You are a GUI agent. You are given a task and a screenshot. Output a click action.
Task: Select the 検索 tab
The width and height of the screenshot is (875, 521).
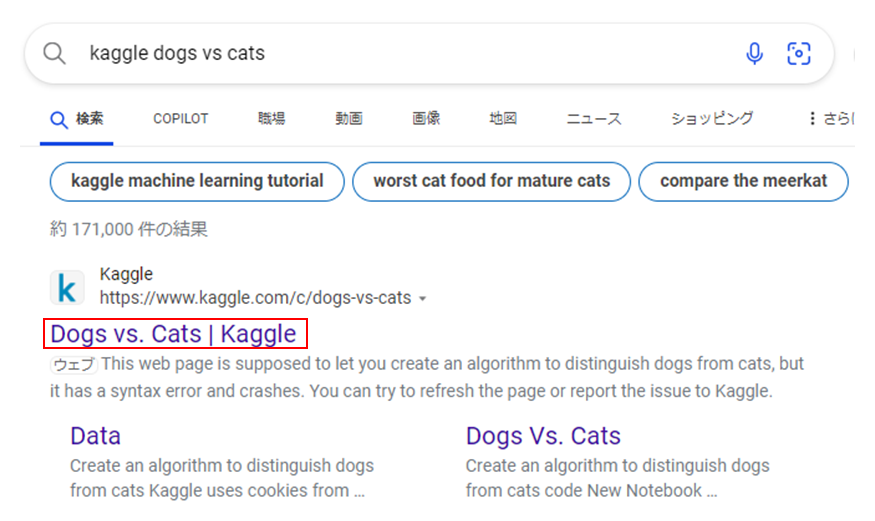click(76, 119)
